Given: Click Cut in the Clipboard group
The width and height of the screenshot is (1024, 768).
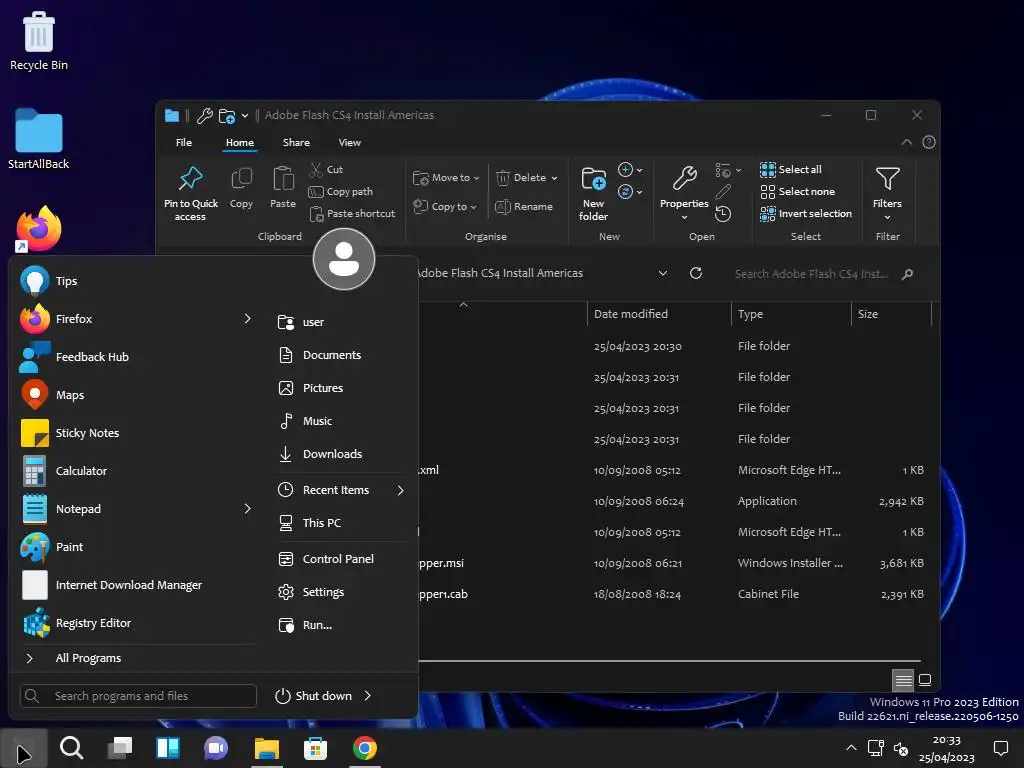Looking at the screenshot, I should pyautogui.click(x=327, y=169).
